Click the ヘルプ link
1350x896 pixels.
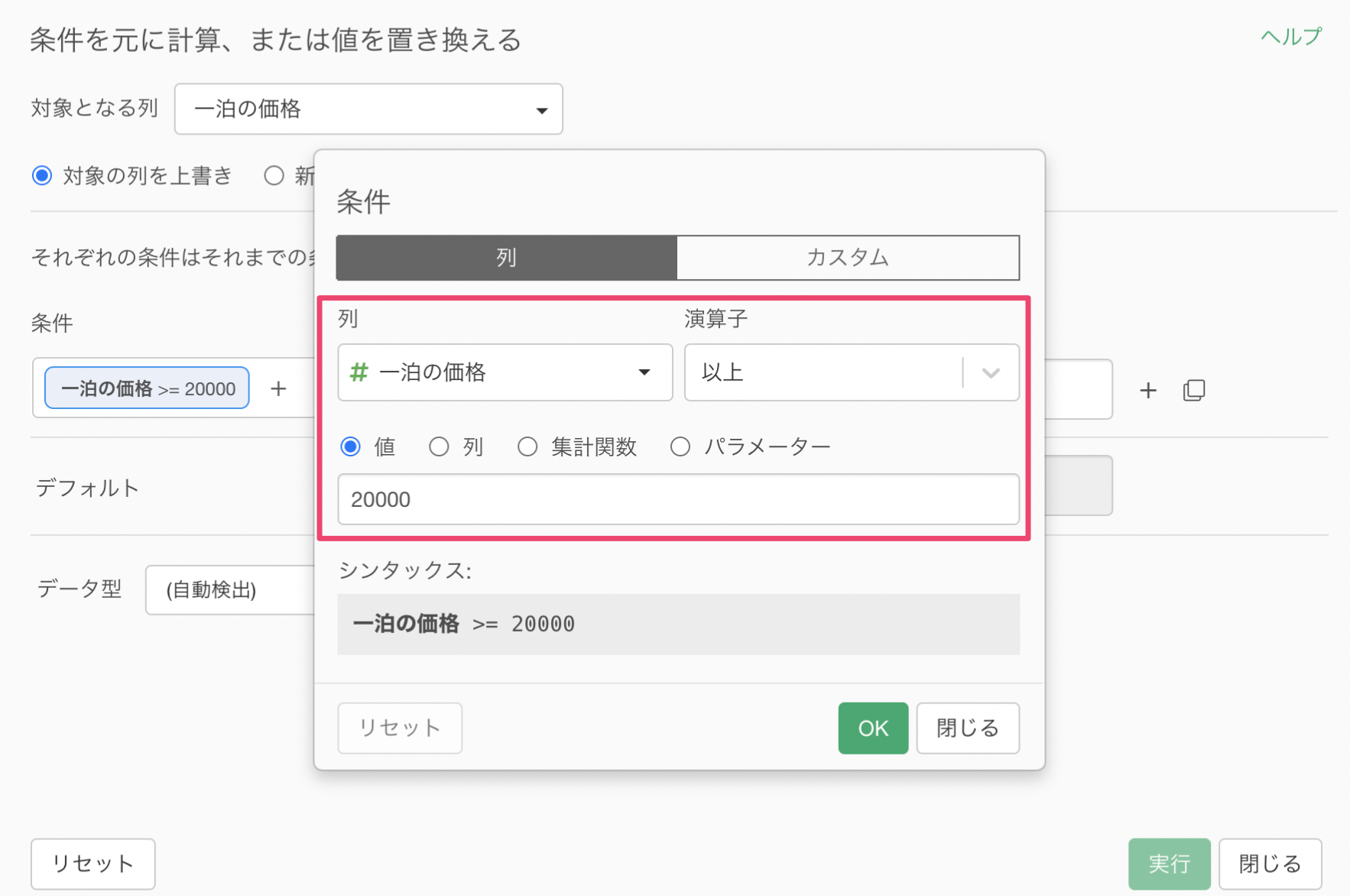pyautogui.click(x=1290, y=37)
